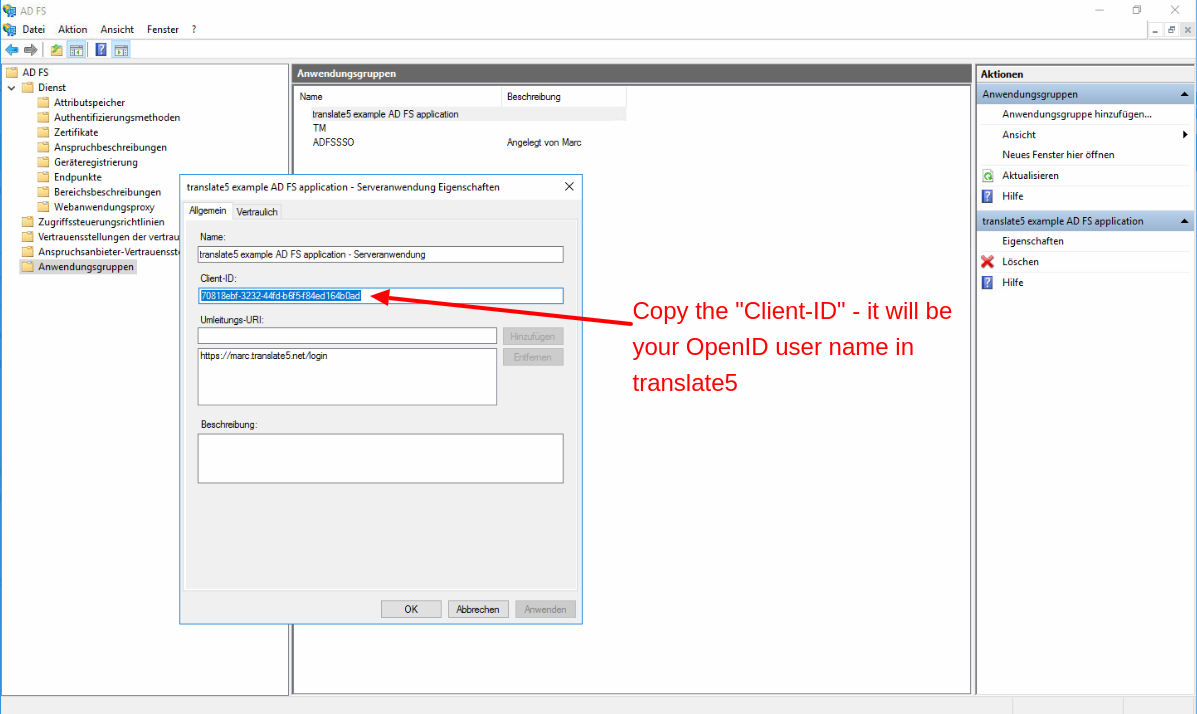
Task: Select the TM application group row
Action: [319, 129]
